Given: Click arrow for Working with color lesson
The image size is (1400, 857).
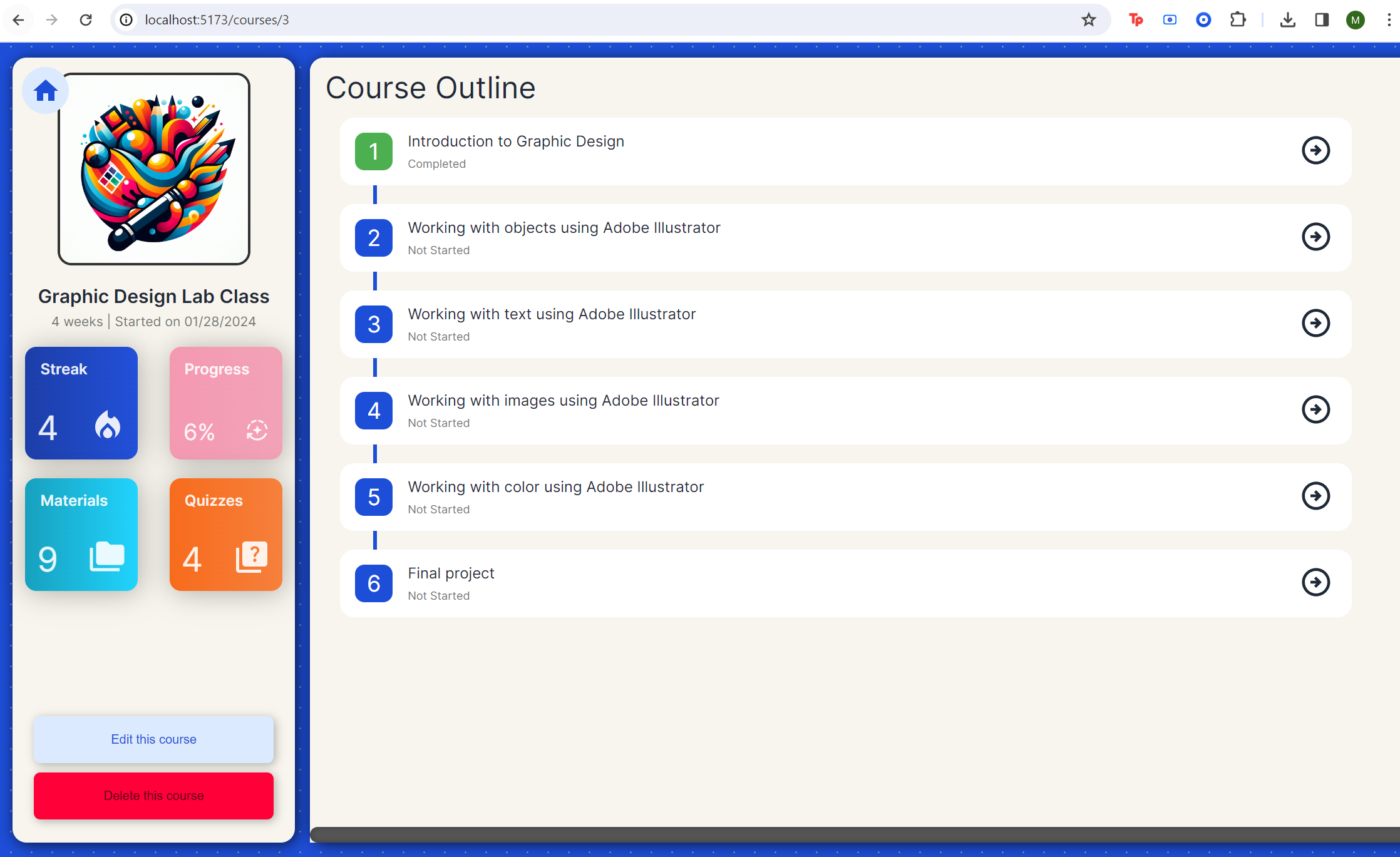Looking at the screenshot, I should [1315, 496].
